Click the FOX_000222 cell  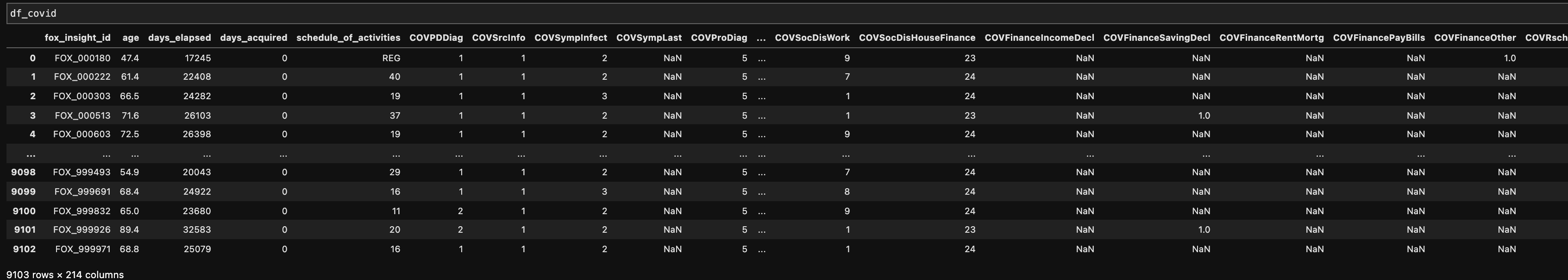coord(82,76)
